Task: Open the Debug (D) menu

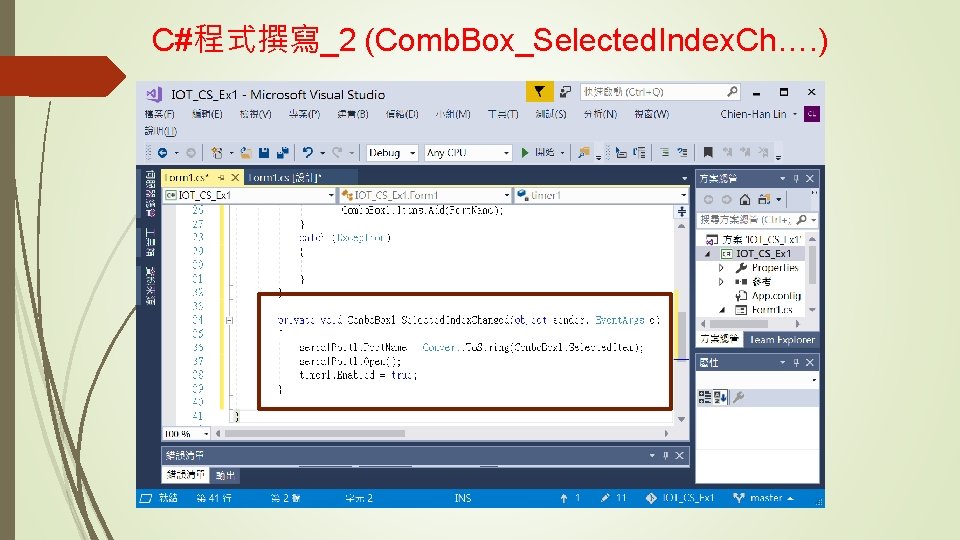Action: tap(402, 114)
